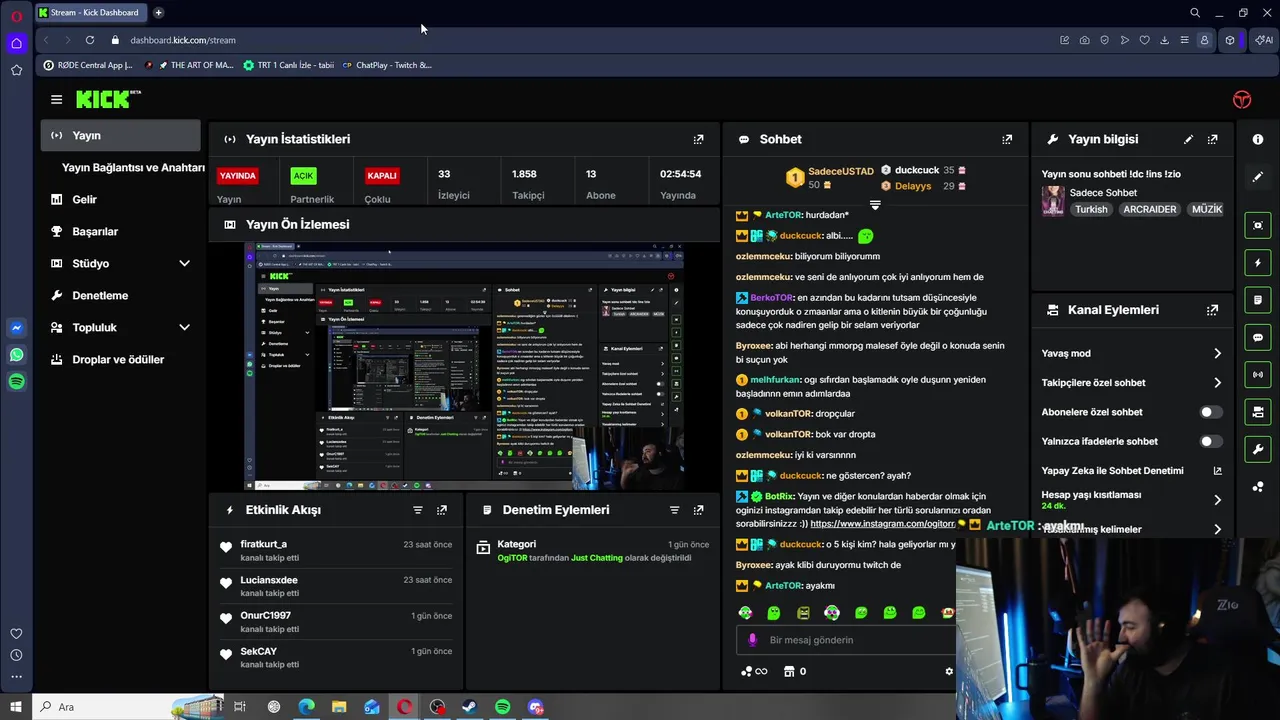1280x720 pixels.
Task: Pop out the Etkinlik Akışı panel
Action: (442, 510)
